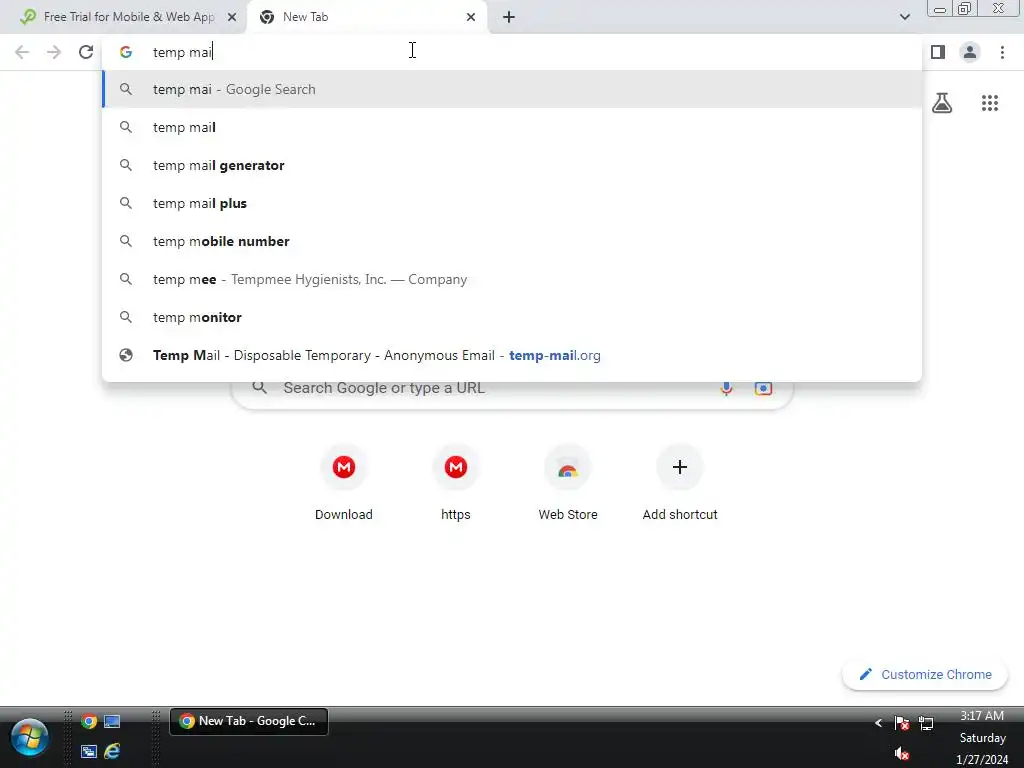Click the 'Search Google or type a URL' box
Image resolution: width=1024 pixels, height=768 pixels.
pyautogui.click(x=512, y=389)
